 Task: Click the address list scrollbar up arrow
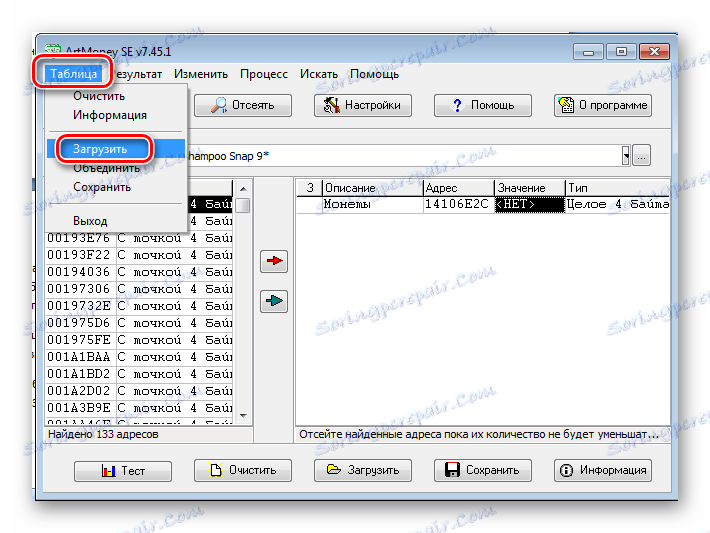point(243,188)
